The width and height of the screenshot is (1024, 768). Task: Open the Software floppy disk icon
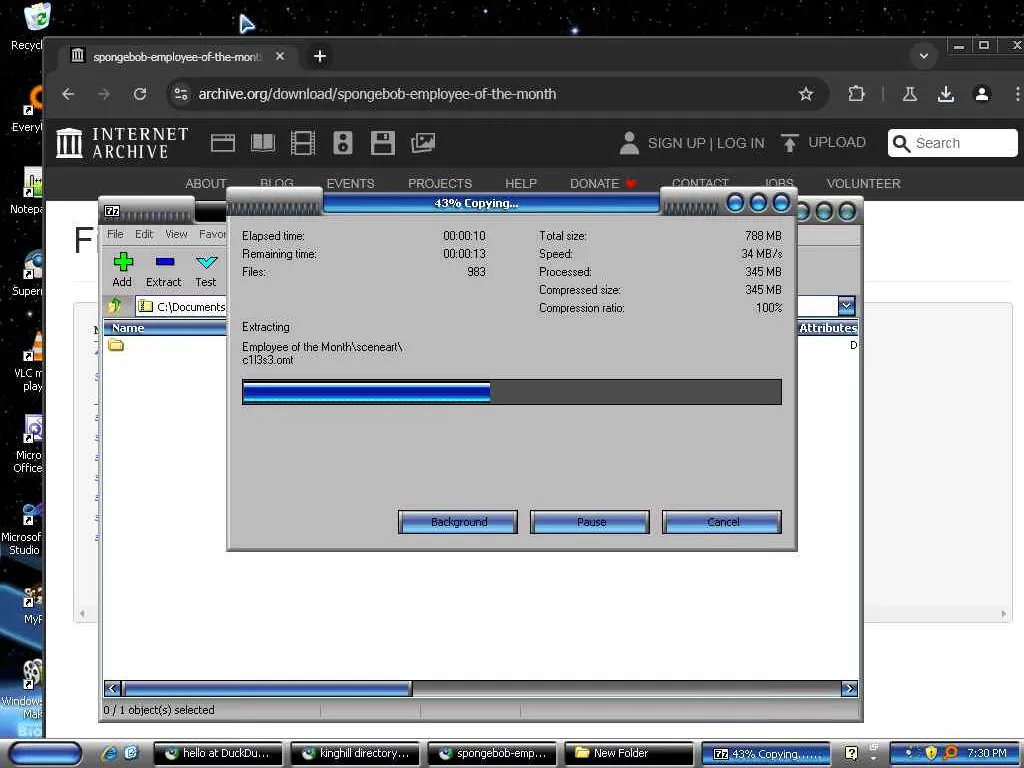point(383,143)
